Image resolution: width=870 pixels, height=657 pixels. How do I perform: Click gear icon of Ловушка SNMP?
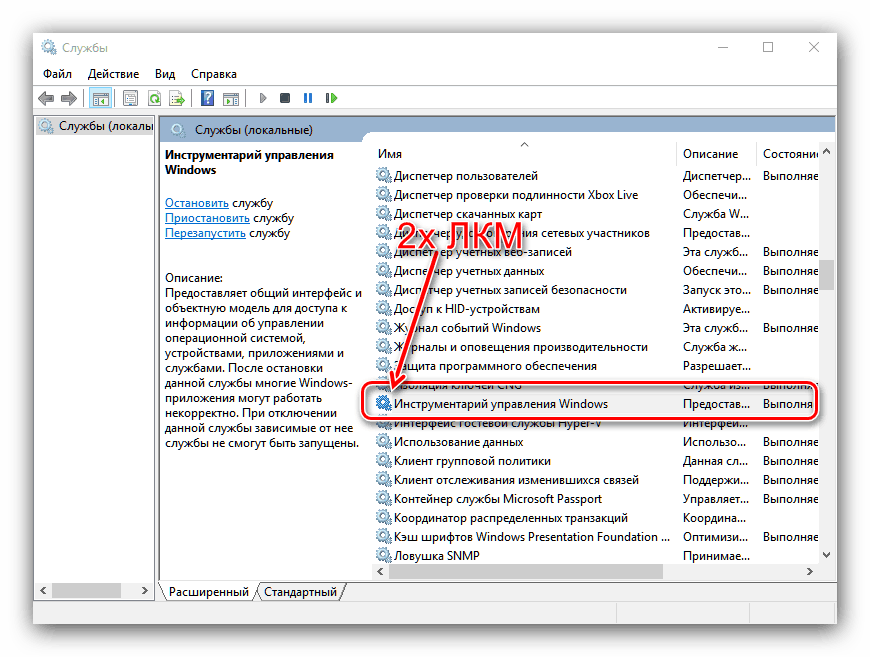(x=383, y=555)
